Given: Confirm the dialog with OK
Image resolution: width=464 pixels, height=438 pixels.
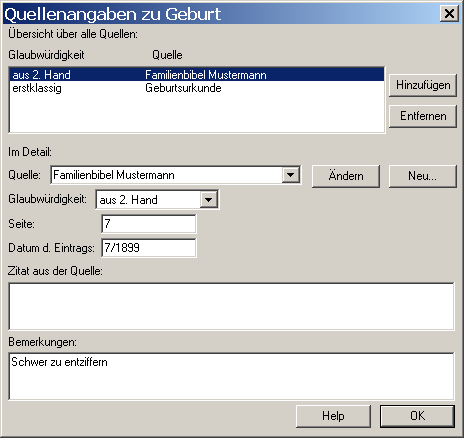Looking at the screenshot, I should (417, 416).
